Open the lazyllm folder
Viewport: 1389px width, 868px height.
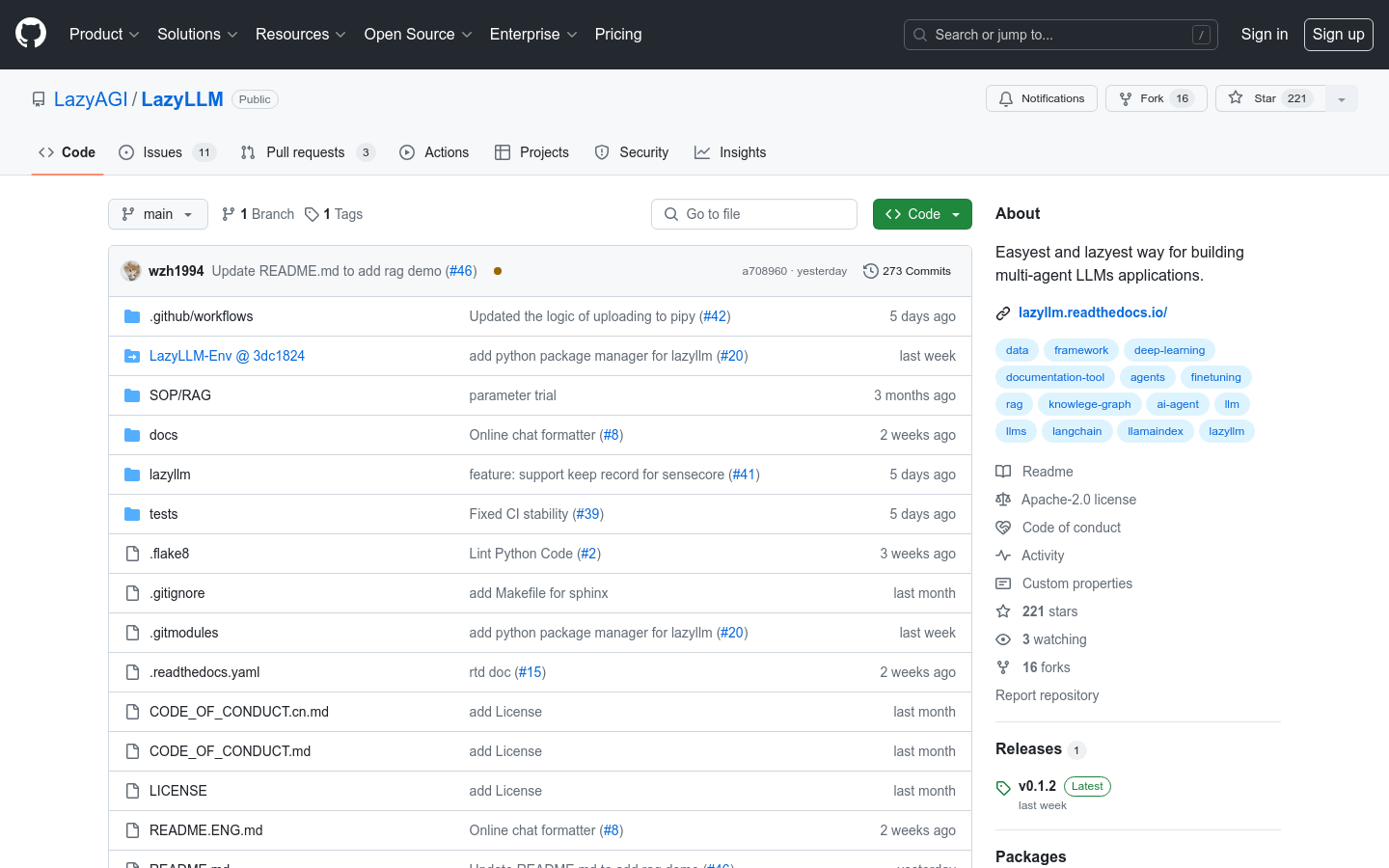pos(170,475)
